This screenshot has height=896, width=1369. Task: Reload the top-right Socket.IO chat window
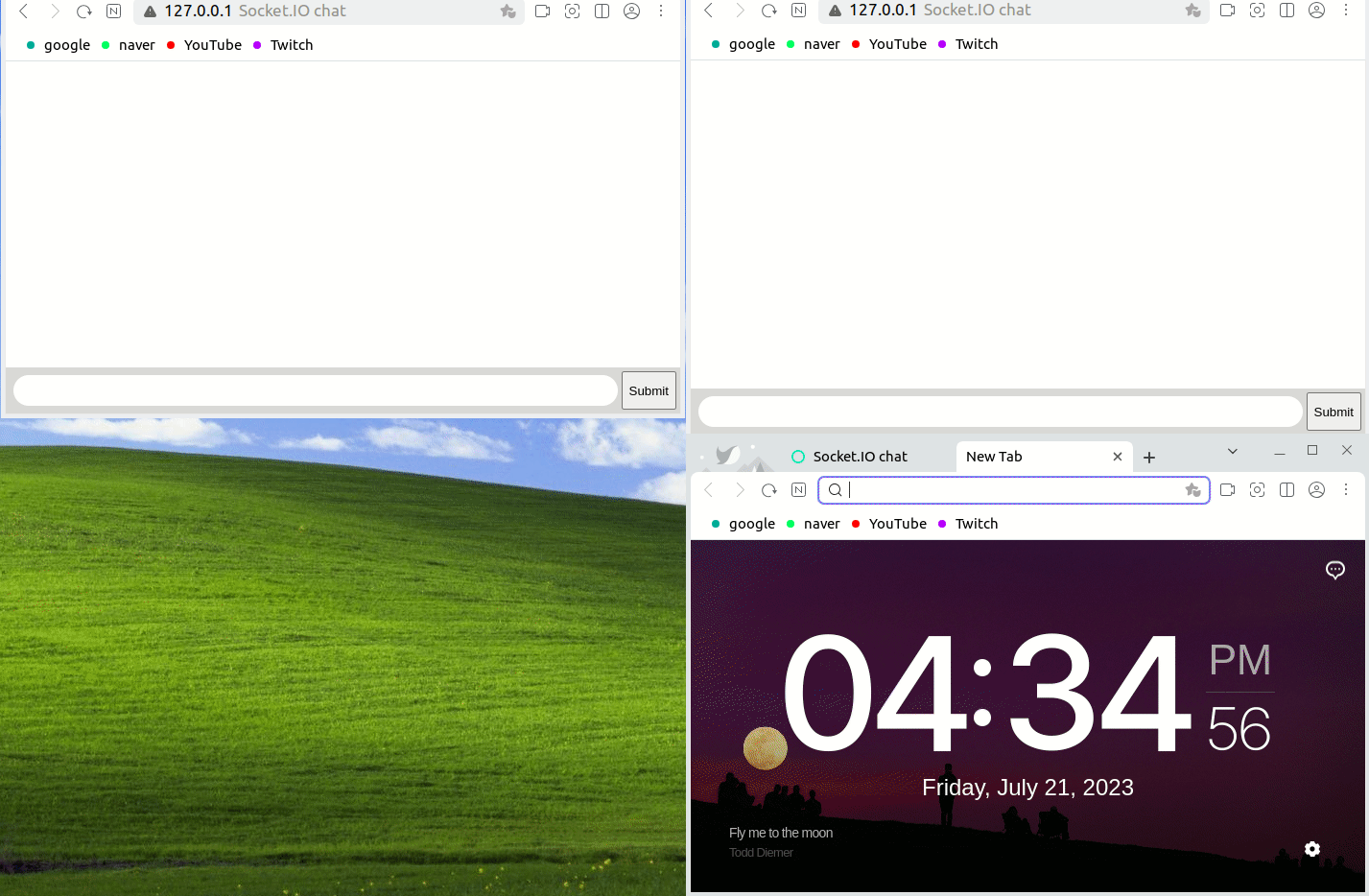[x=769, y=11]
